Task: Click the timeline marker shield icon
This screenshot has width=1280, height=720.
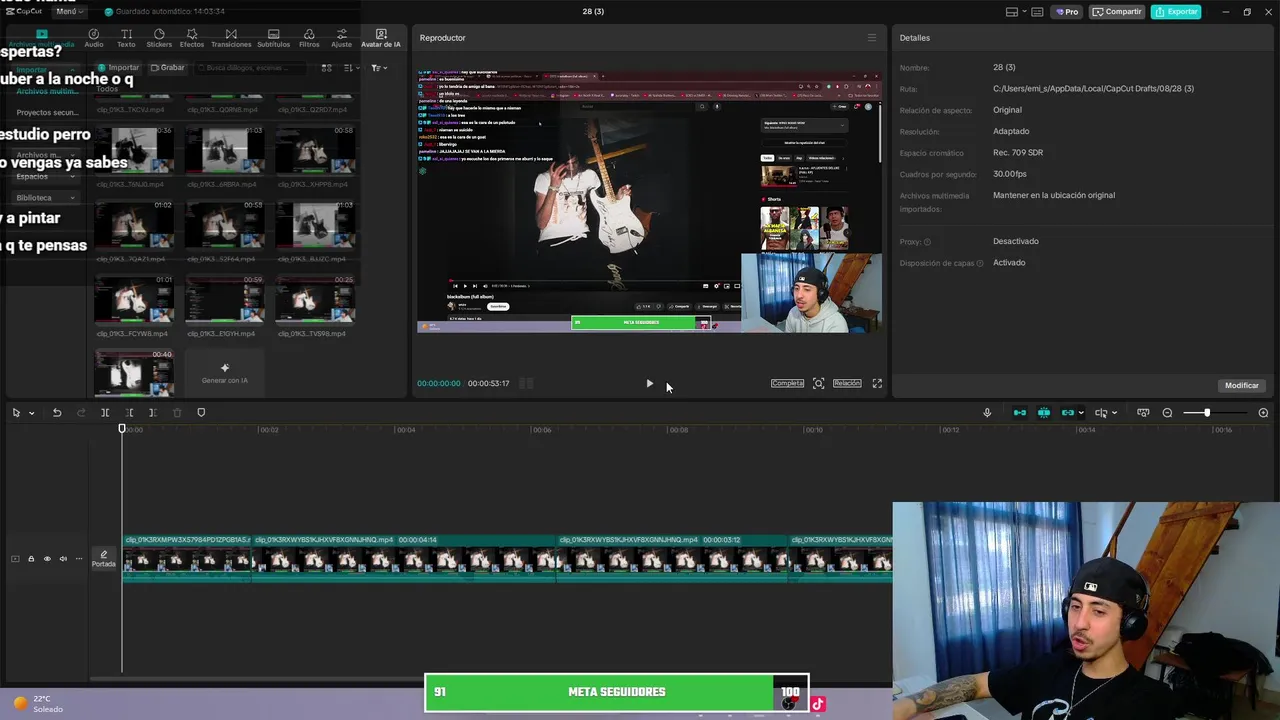Action: coord(201,413)
